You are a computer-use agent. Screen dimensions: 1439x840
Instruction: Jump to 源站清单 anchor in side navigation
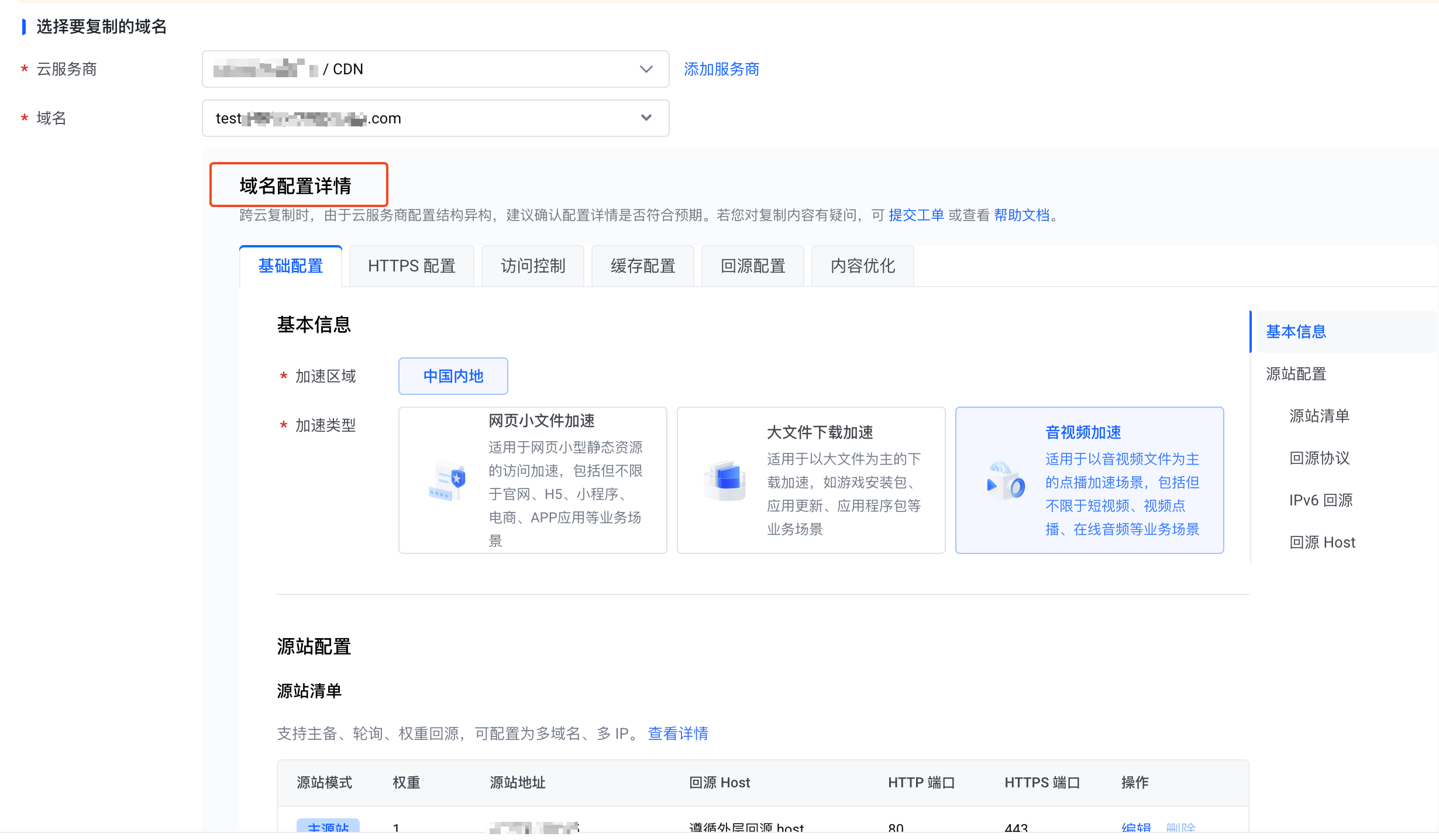(1319, 416)
